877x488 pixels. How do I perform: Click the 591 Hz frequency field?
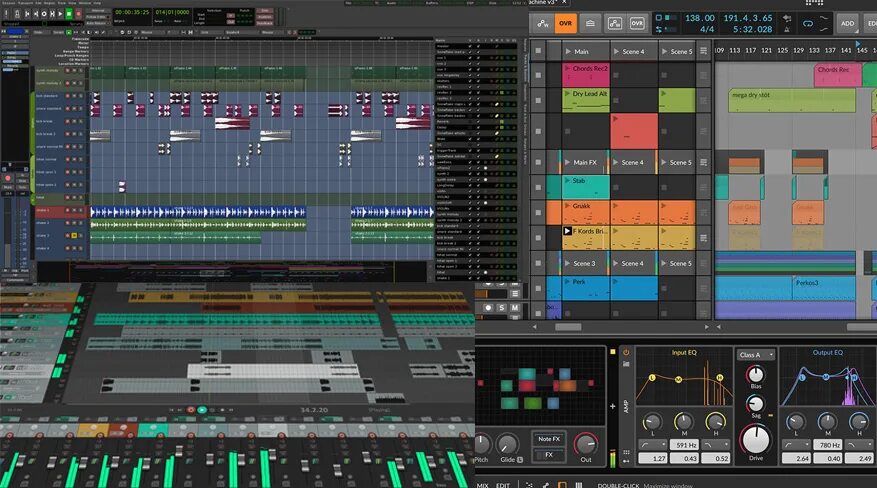point(684,445)
